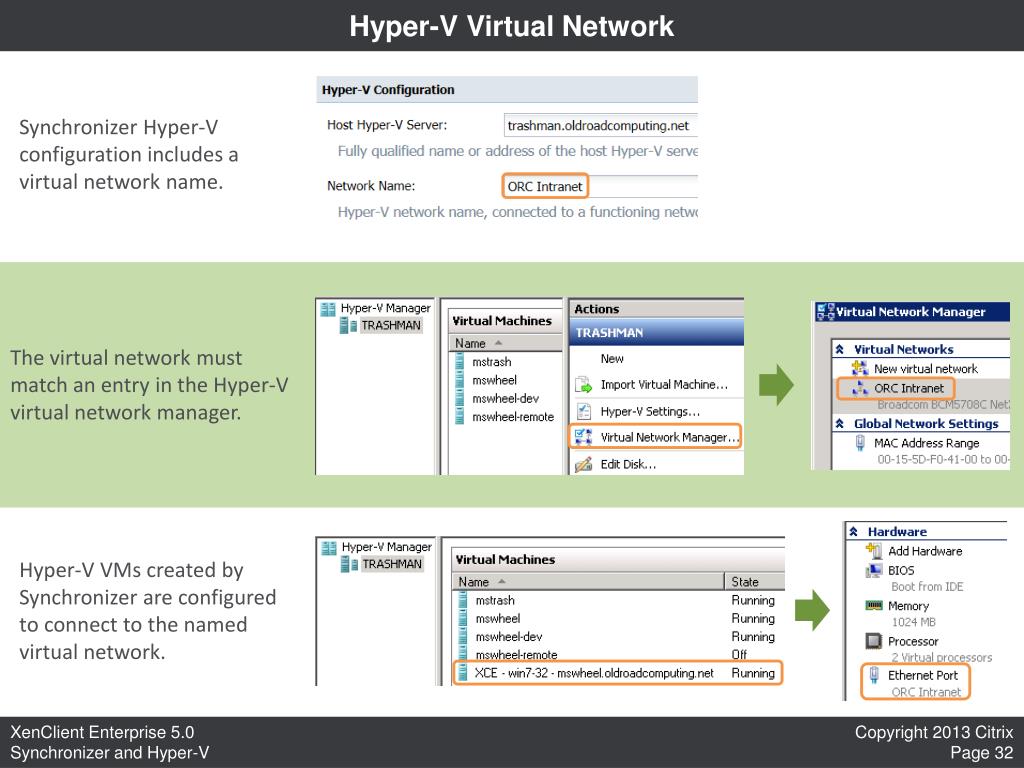Select the mswheel-remote VM icon in the list next to Actions
1024x768 pixels.
pyautogui.click(x=460, y=417)
